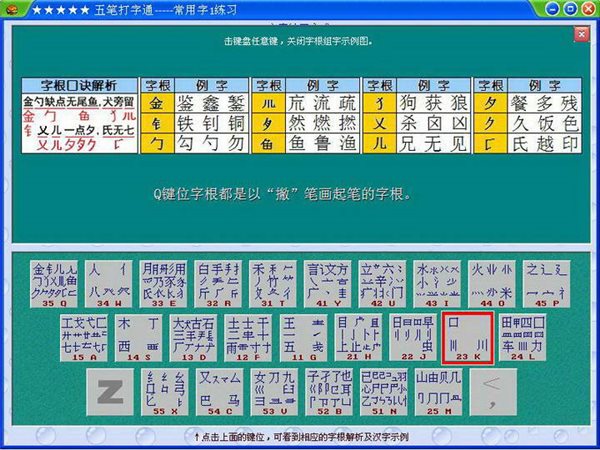Image resolution: width=600 pixels, height=450 pixels.
Task: Select the 31 T key tile
Action: click(273, 284)
